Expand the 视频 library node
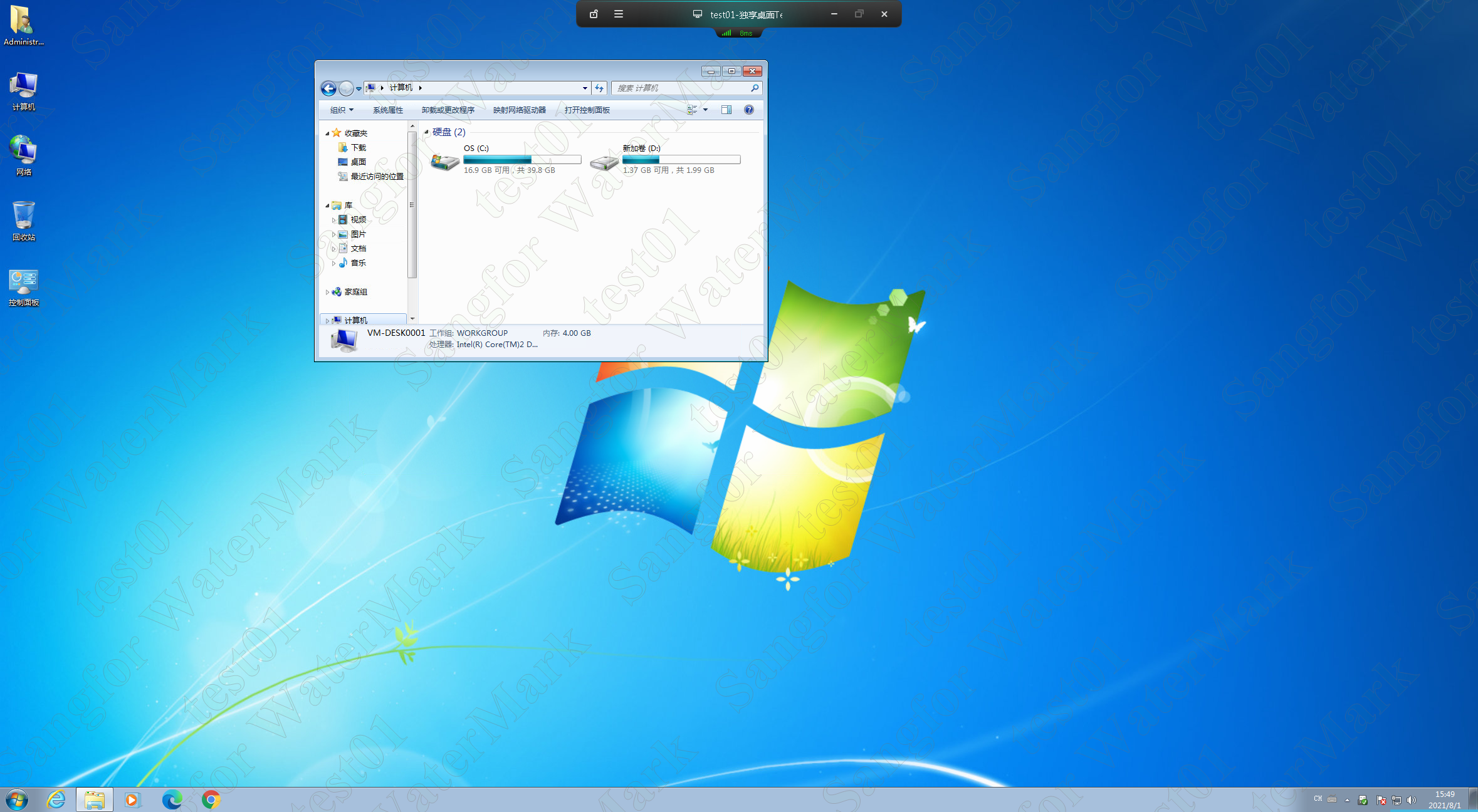The height and width of the screenshot is (812, 1478). tap(333, 220)
